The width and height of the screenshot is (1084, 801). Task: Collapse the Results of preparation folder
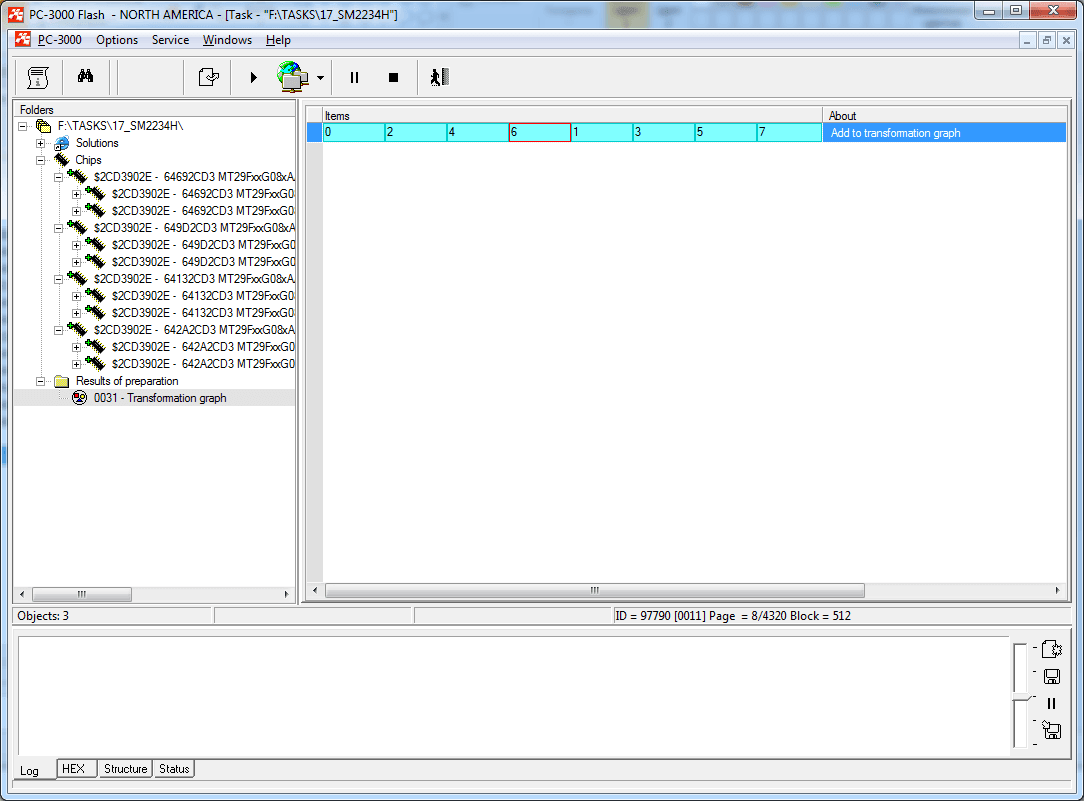point(41,381)
